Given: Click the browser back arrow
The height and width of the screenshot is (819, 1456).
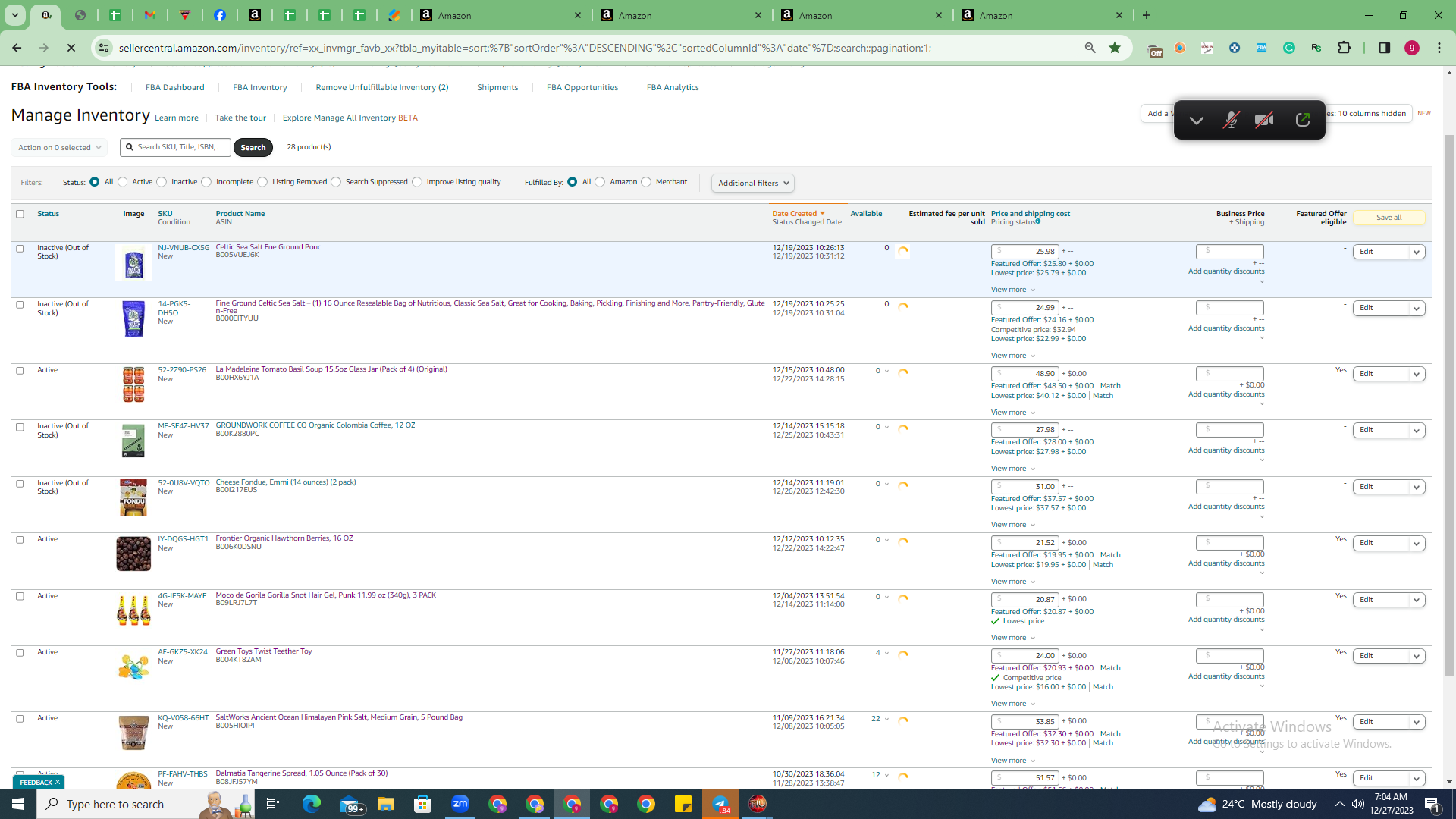Looking at the screenshot, I should (x=17, y=48).
